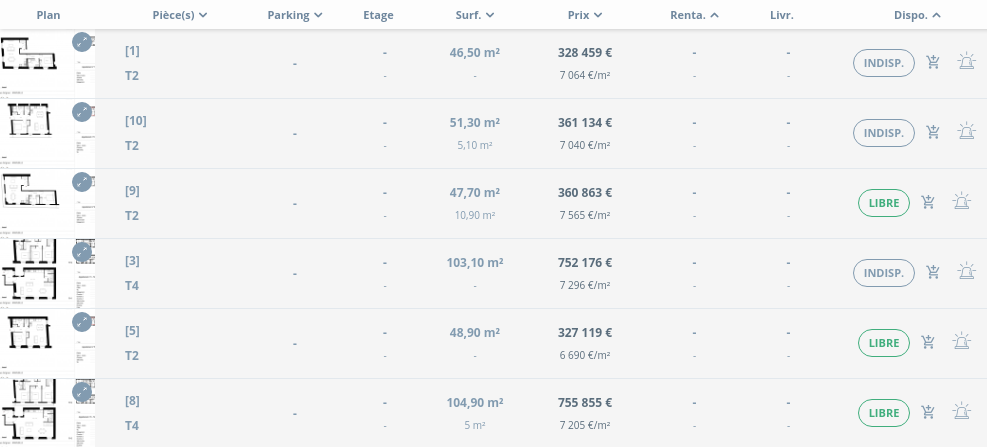
Task: Click the INDISP. badge for lot [1]
Action: (x=883, y=63)
